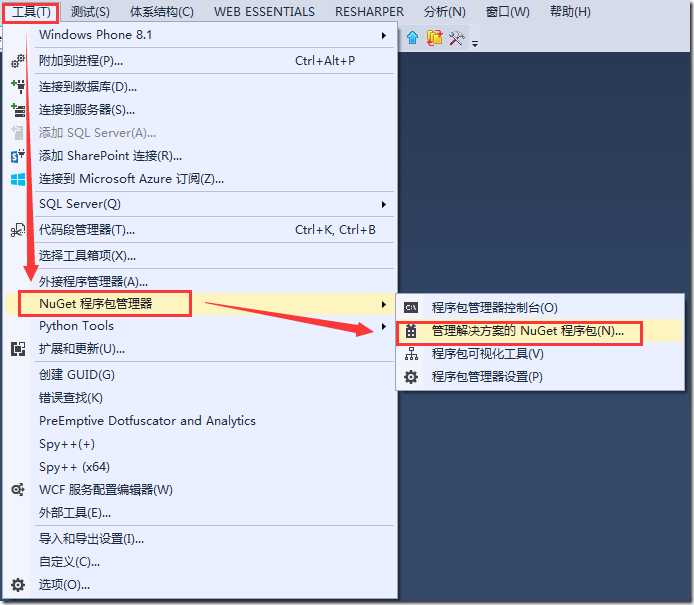Click the Package Manager Console icon
This screenshot has width=694, height=605.
pyautogui.click(x=411, y=308)
